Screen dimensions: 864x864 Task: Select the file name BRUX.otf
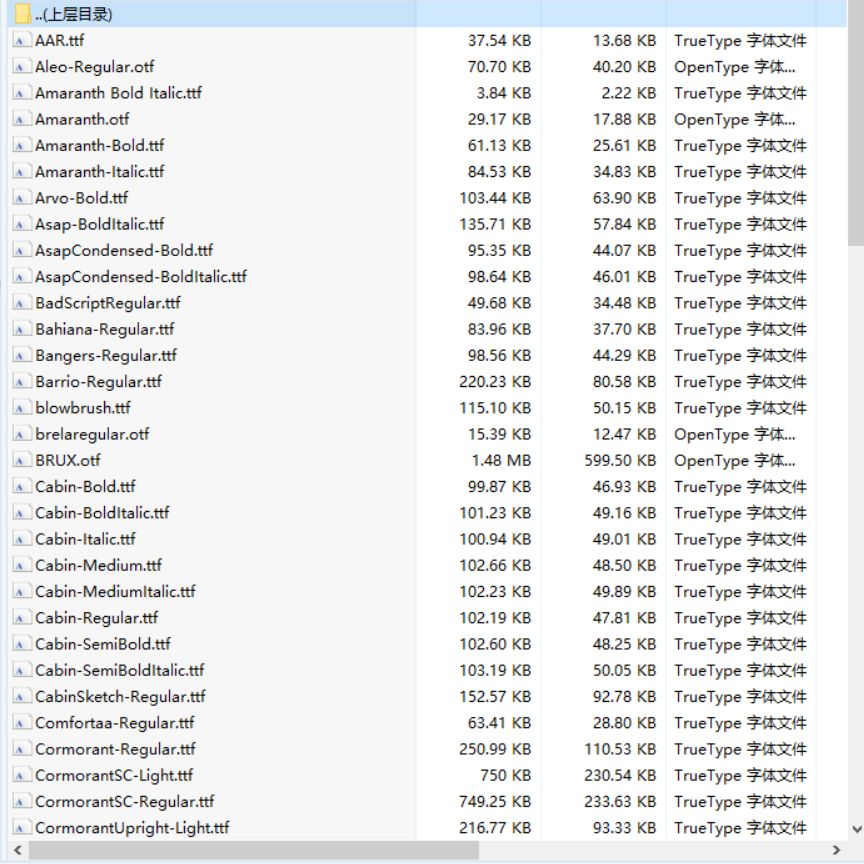pyautogui.click(x=68, y=460)
